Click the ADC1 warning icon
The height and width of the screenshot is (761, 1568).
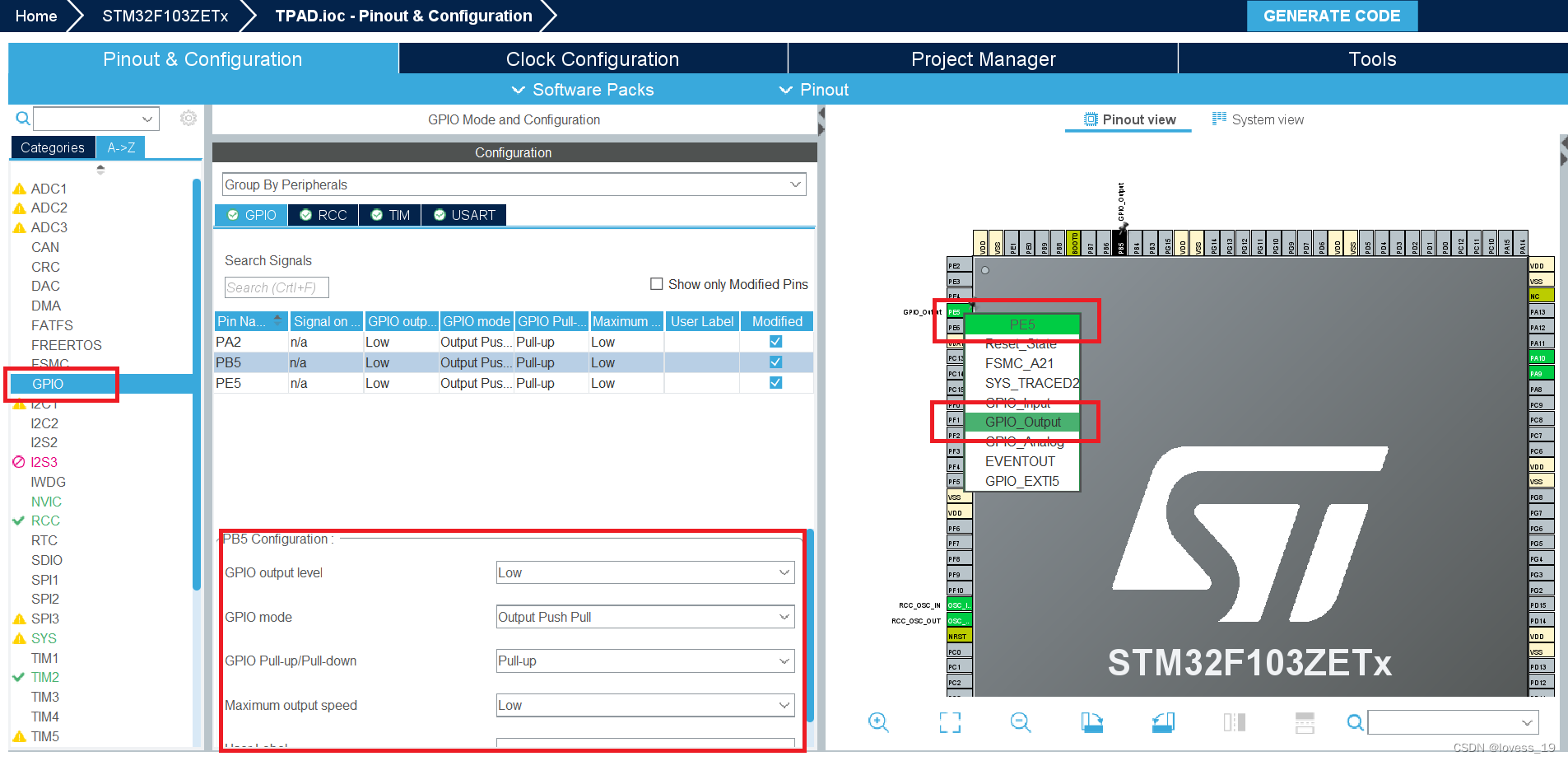pos(20,189)
